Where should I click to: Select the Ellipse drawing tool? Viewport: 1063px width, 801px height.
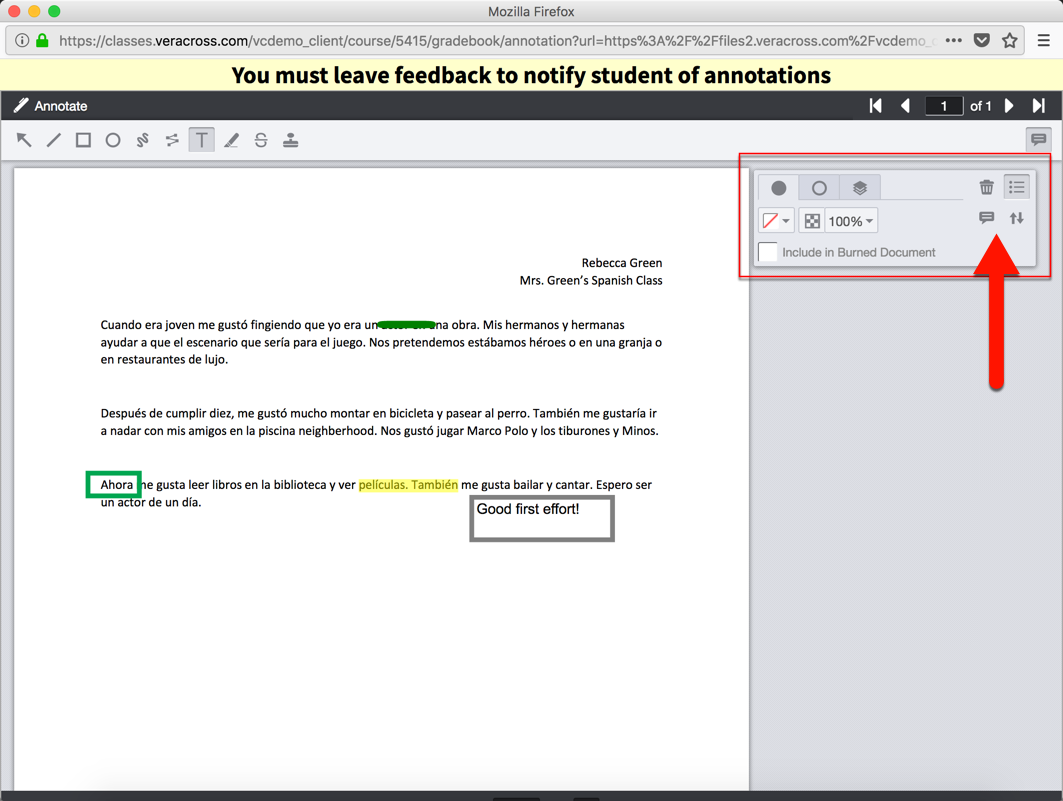click(113, 140)
